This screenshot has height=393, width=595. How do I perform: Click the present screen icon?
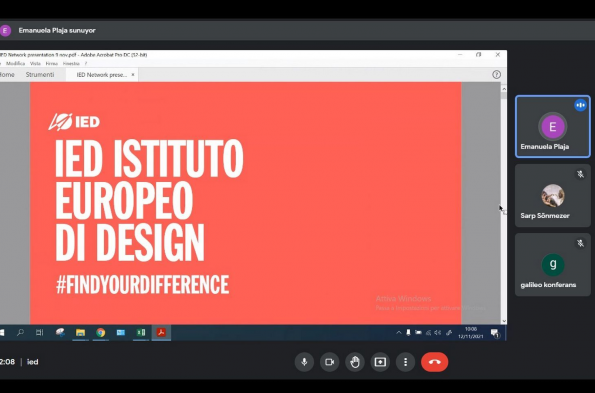tap(380, 362)
